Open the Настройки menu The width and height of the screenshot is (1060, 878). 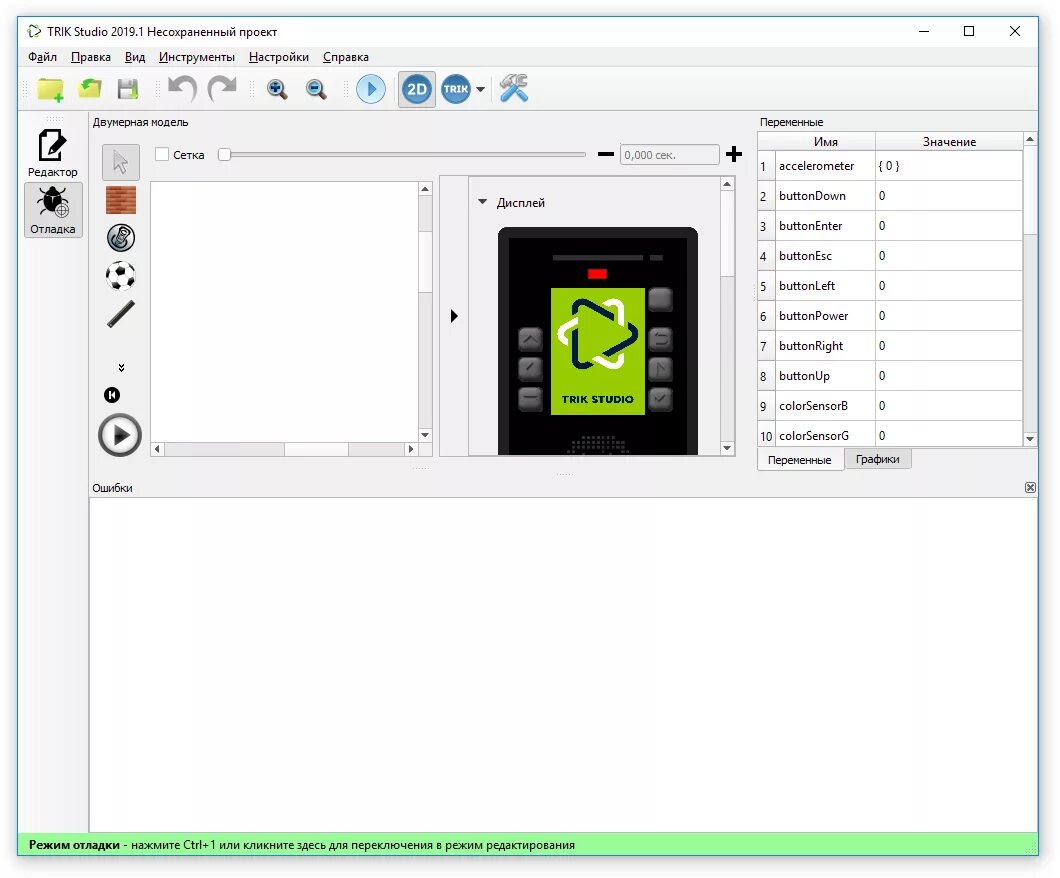click(279, 57)
